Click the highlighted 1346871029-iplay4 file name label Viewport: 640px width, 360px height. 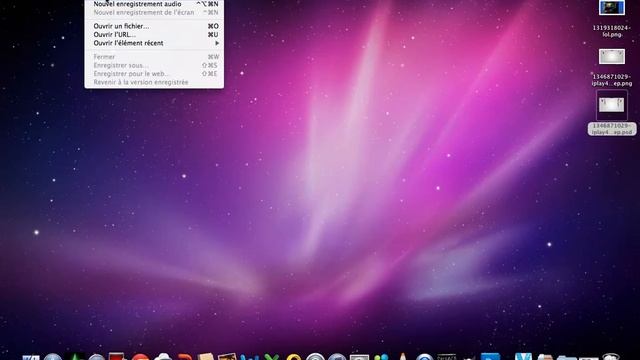[x=611, y=129]
